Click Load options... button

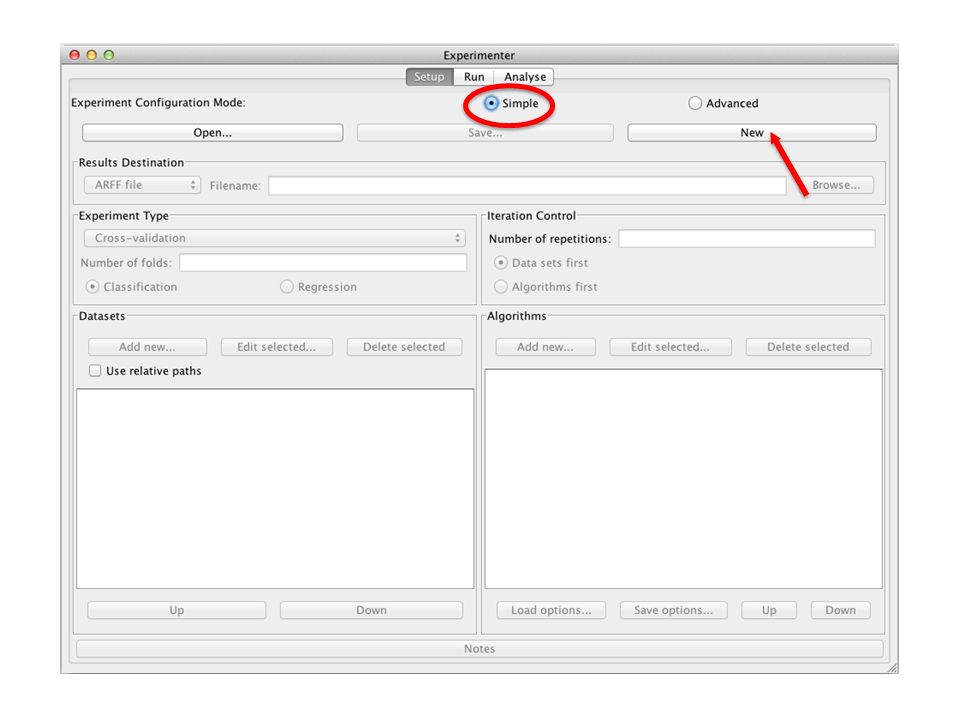(551, 610)
